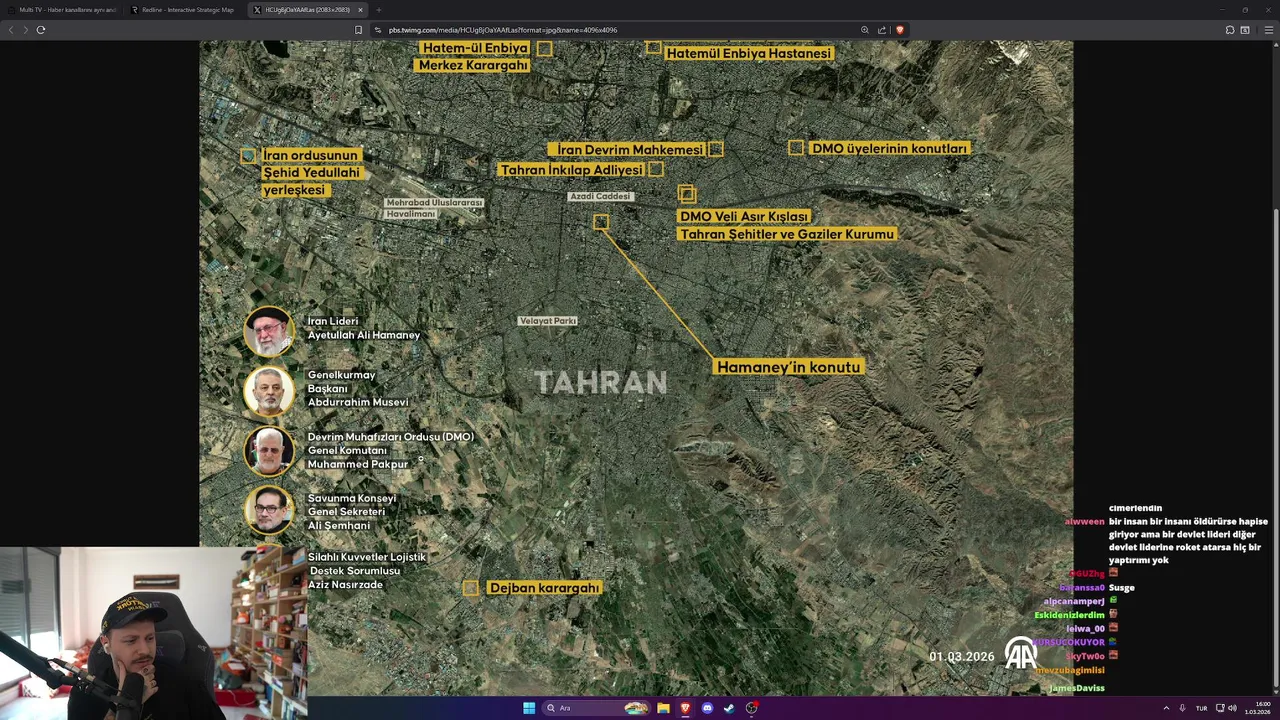The image size is (1280, 720).
Task: Click the DMO Veli Asır Kışlası label
Action: [744, 216]
